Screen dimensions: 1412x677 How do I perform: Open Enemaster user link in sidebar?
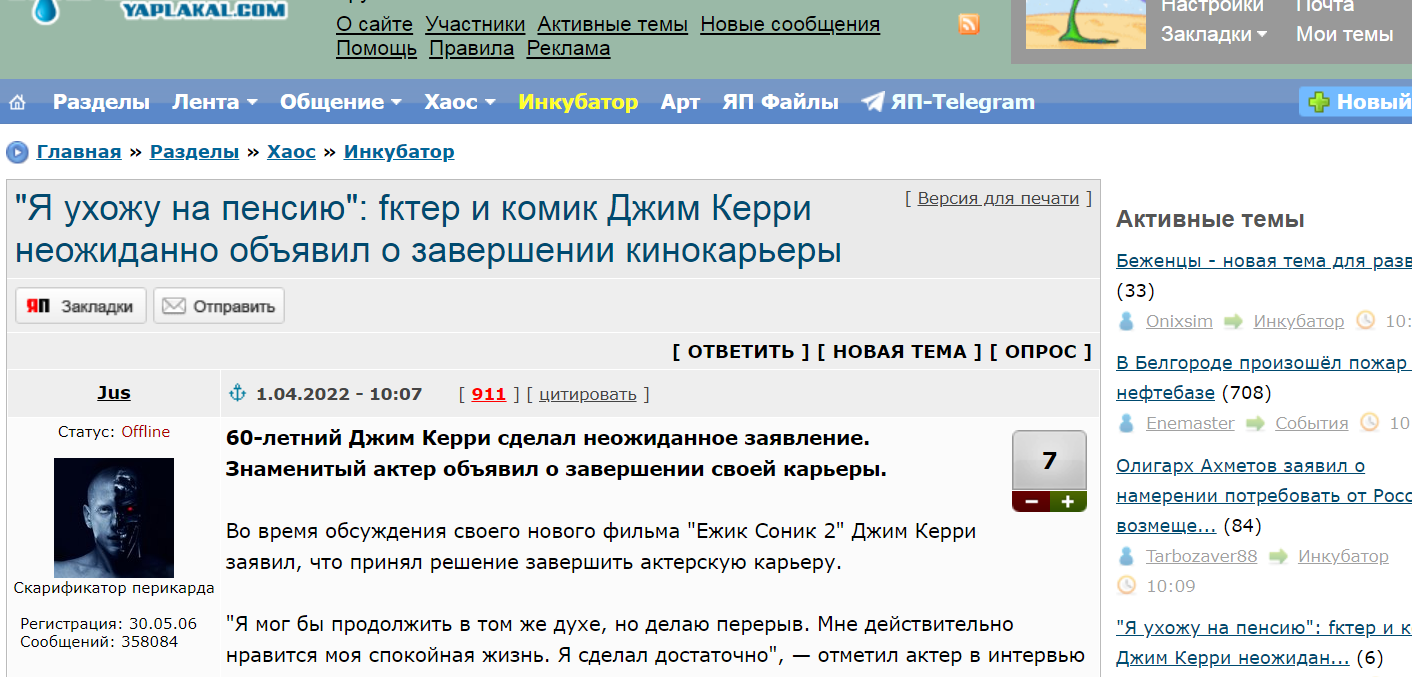(x=1190, y=423)
